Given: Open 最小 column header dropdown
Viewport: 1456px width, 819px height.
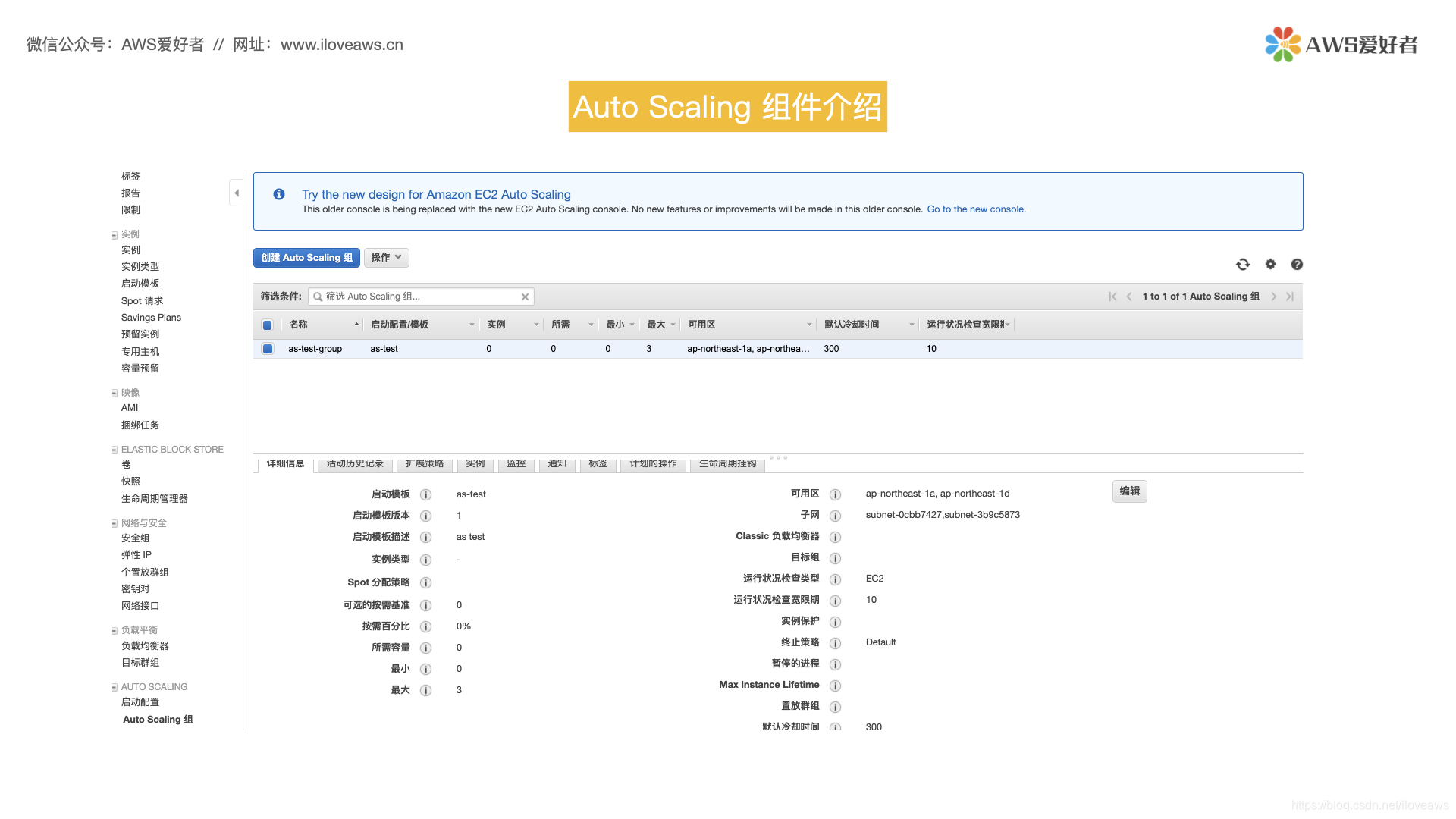Looking at the screenshot, I should coord(632,325).
